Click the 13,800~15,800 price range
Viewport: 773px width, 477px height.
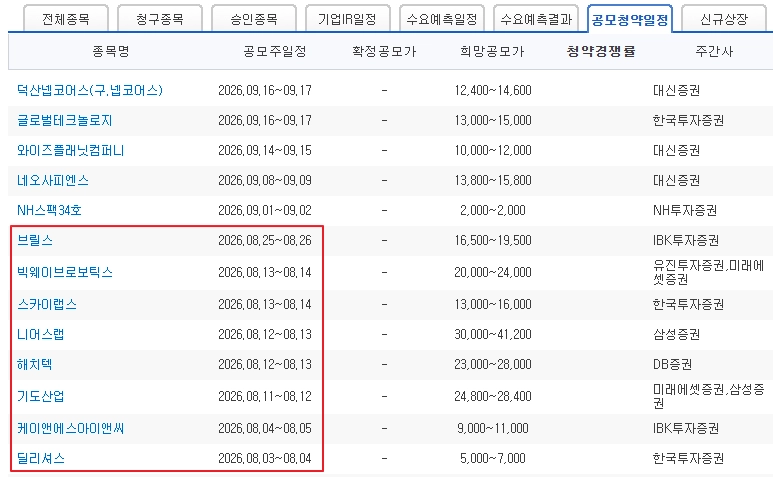[493, 180]
